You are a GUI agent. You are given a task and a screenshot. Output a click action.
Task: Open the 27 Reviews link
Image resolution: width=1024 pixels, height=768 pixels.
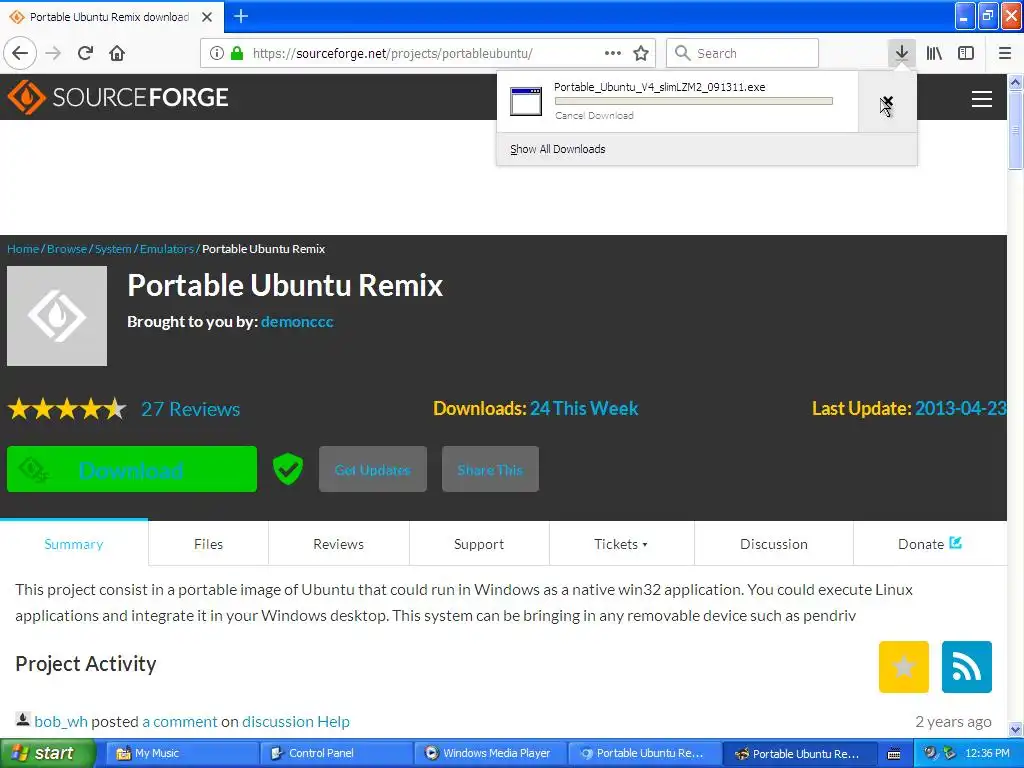coord(191,409)
